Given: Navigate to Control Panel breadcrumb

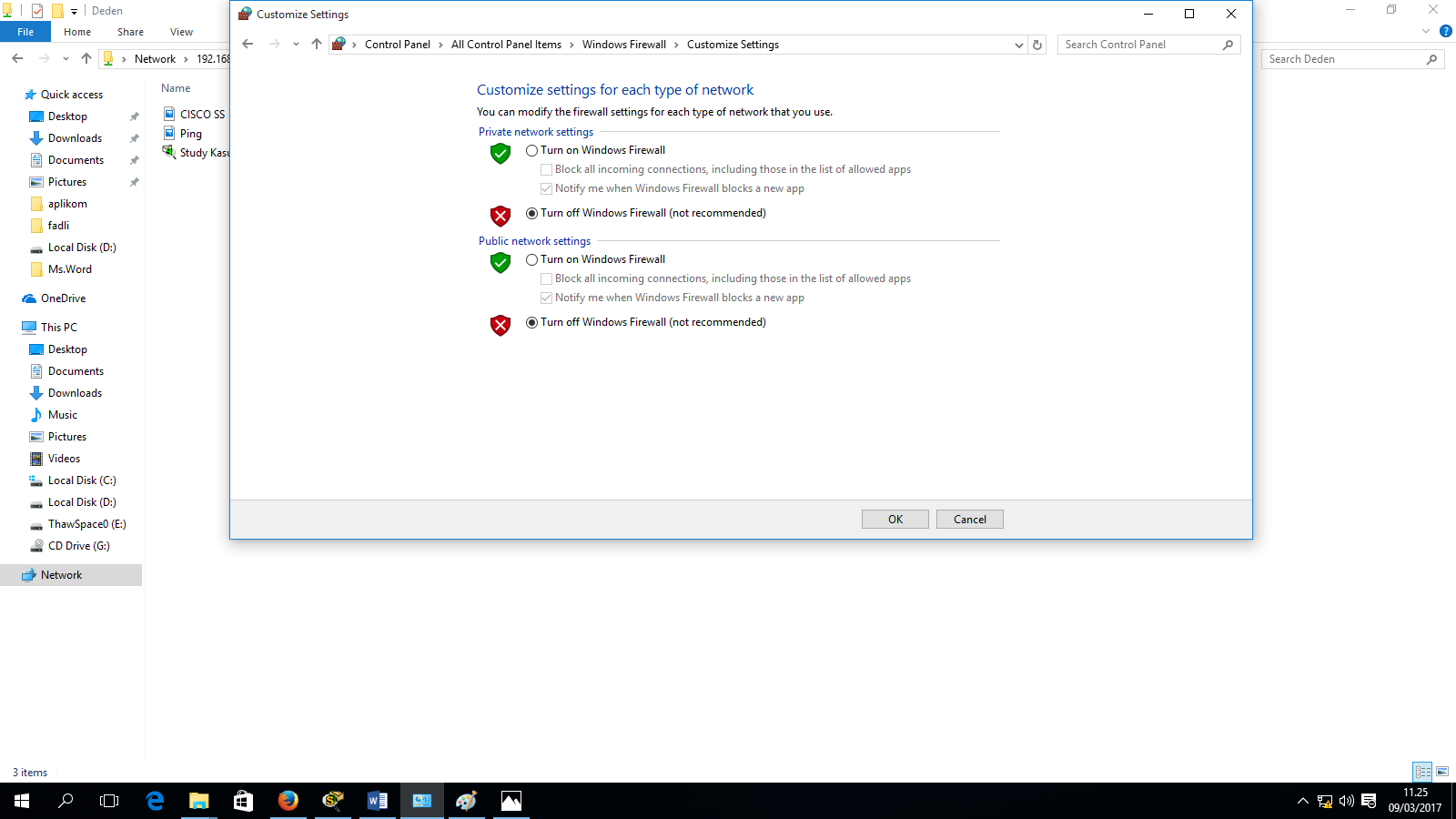Looking at the screenshot, I should coord(398,45).
